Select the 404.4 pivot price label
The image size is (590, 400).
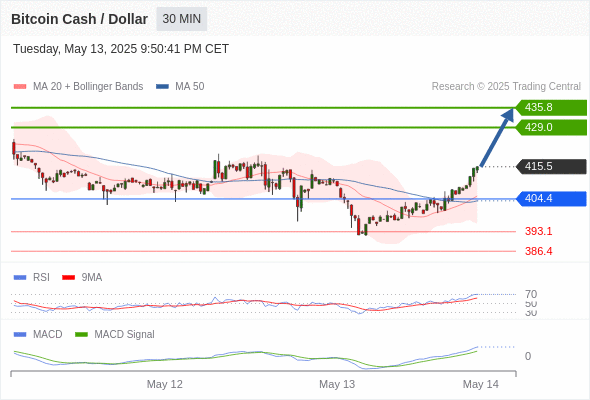pyautogui.click(x=551, y=199)
